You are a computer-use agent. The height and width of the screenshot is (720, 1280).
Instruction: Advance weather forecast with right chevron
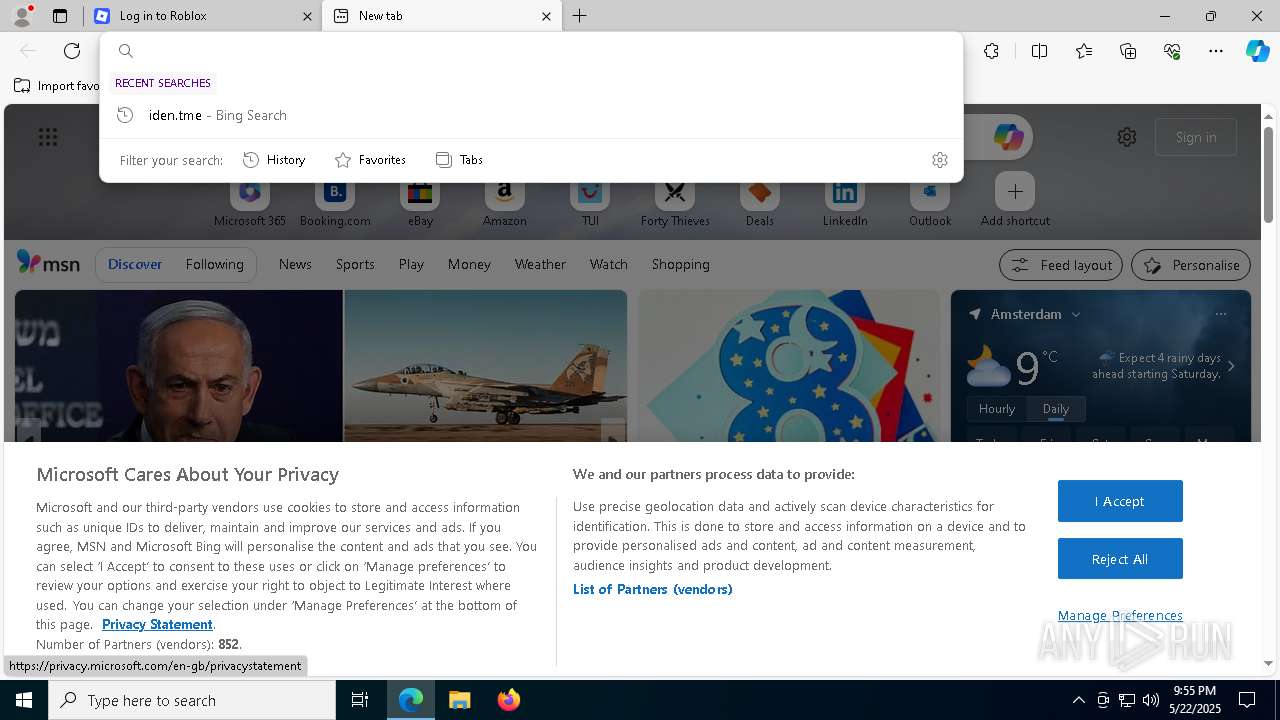(1231, 366)
